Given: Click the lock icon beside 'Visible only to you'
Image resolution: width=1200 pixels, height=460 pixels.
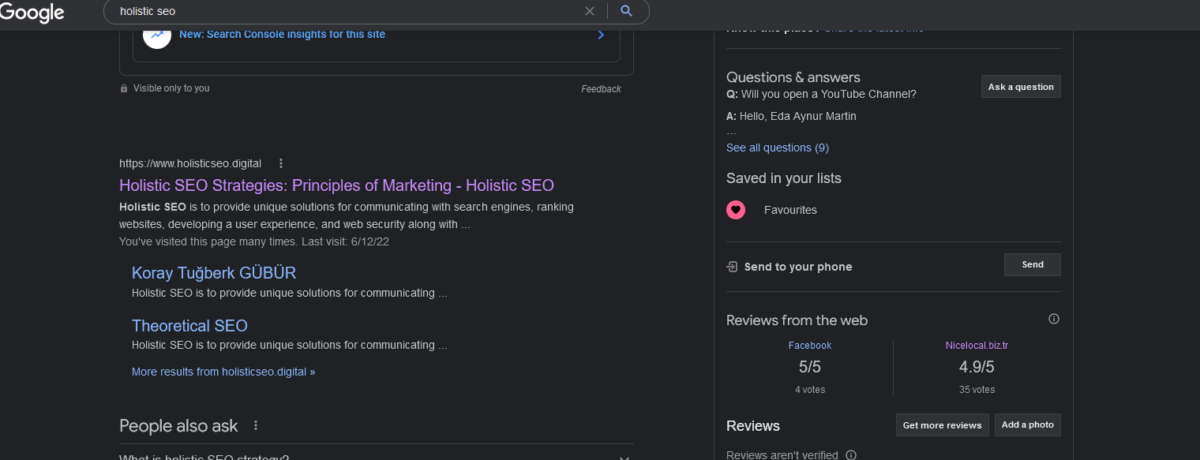Looking at the screenshot, I should 124,88.
